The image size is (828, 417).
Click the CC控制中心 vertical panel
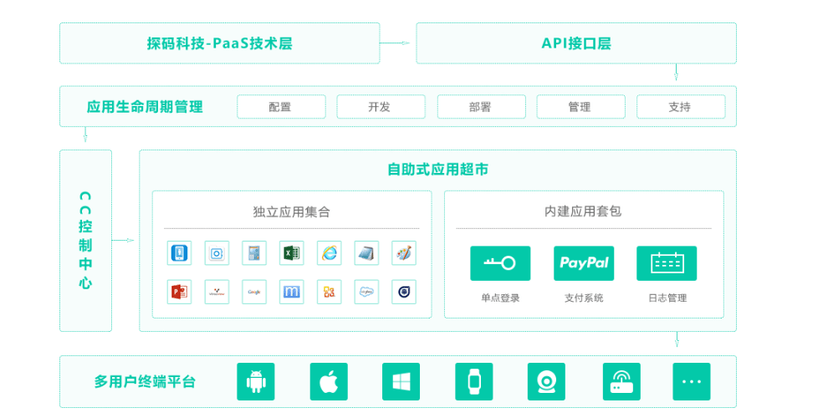coord(86,241)
